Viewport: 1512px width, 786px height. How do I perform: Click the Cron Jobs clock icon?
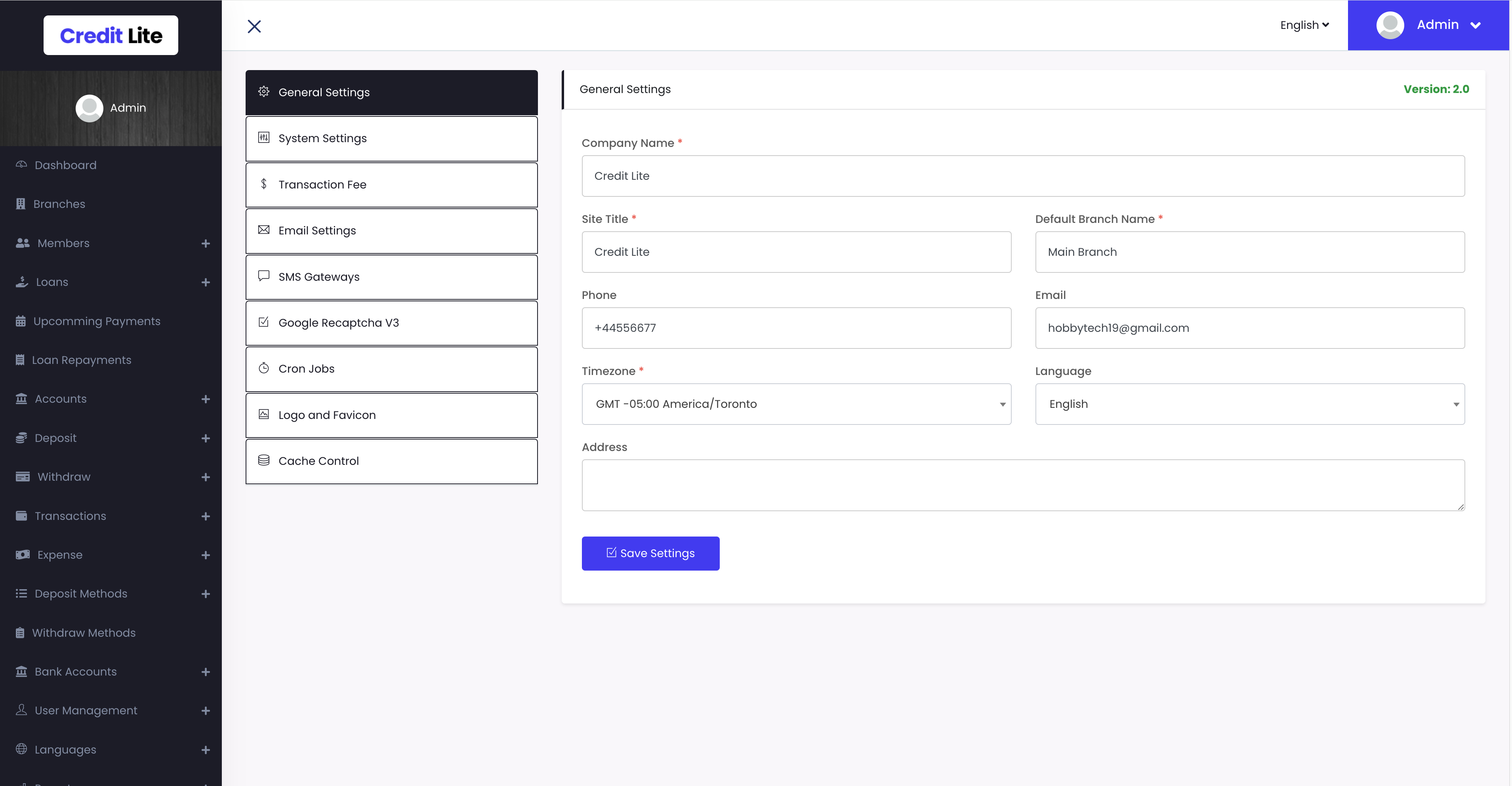[263, 368]
